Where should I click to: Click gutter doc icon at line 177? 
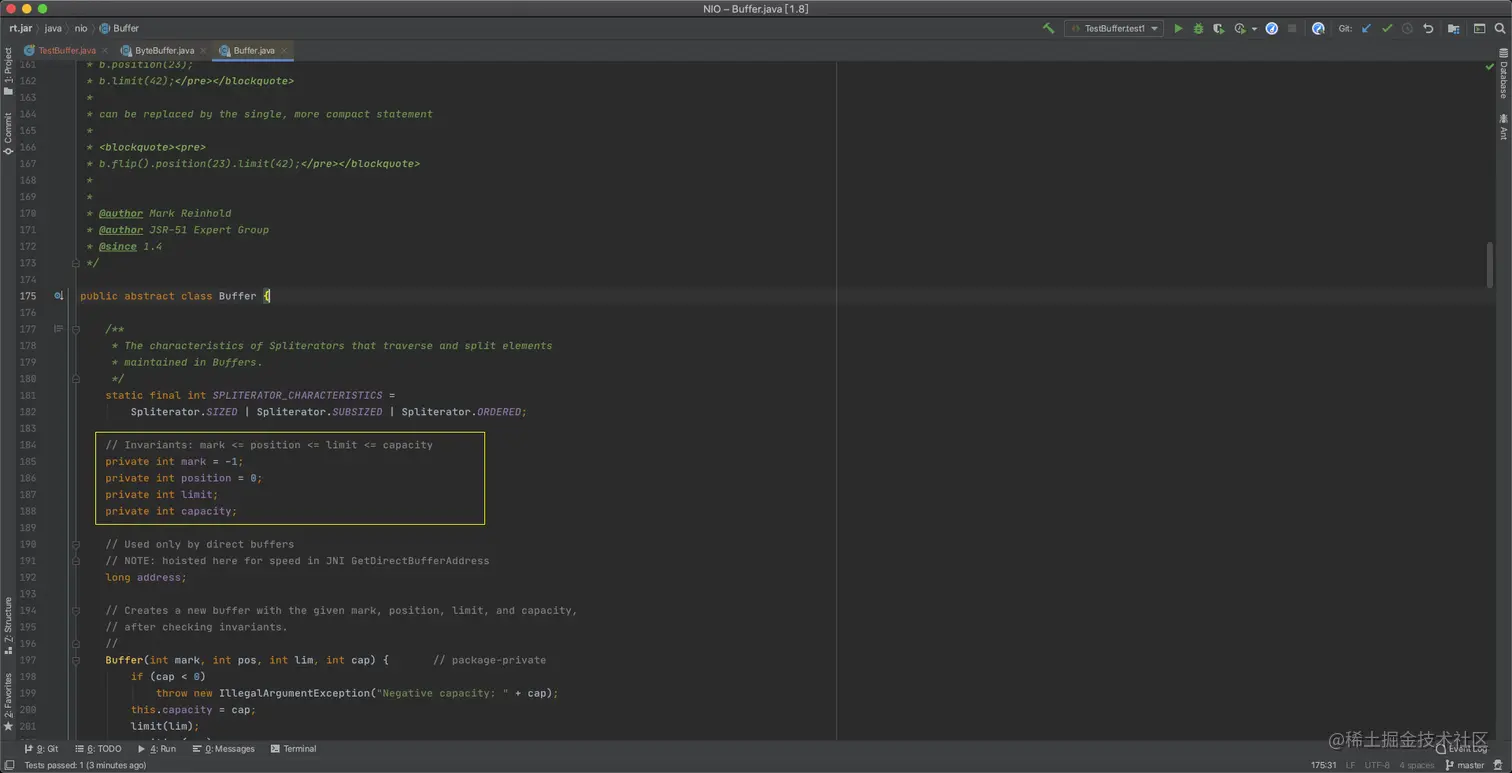point(59,329)
